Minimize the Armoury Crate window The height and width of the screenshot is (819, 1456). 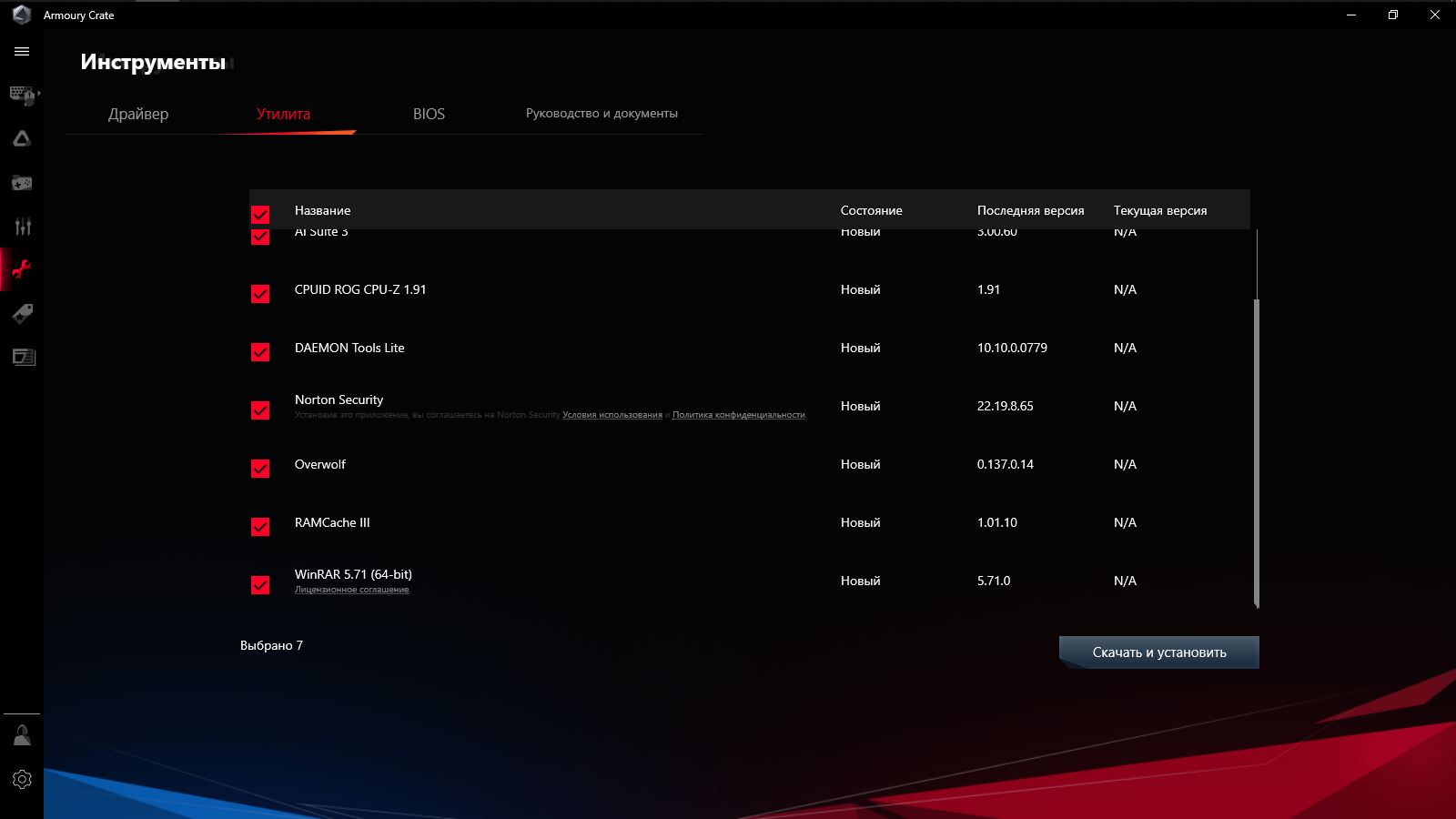point(1351,15)
